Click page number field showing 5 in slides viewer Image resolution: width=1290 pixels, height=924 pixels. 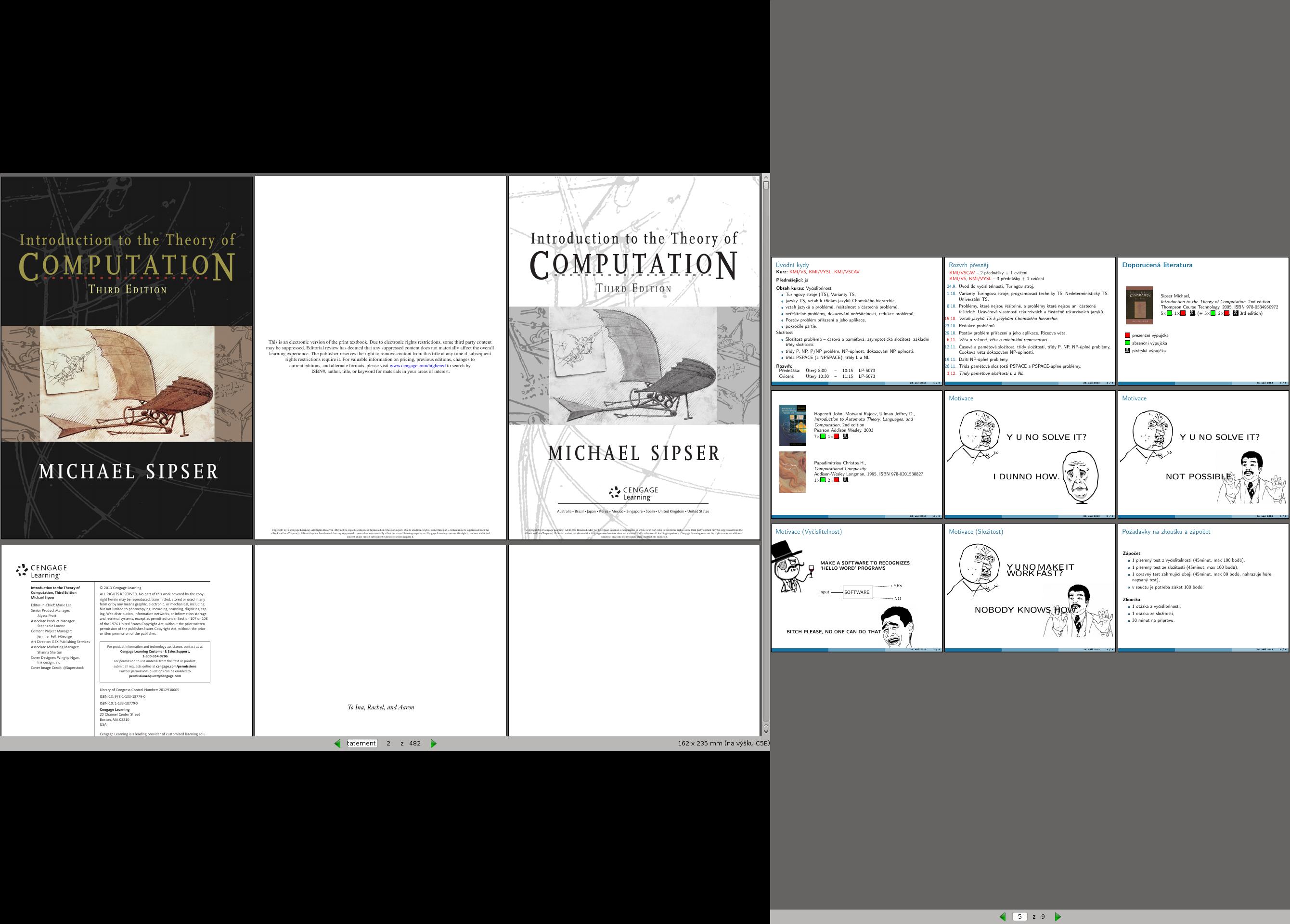coord(1020,917)
